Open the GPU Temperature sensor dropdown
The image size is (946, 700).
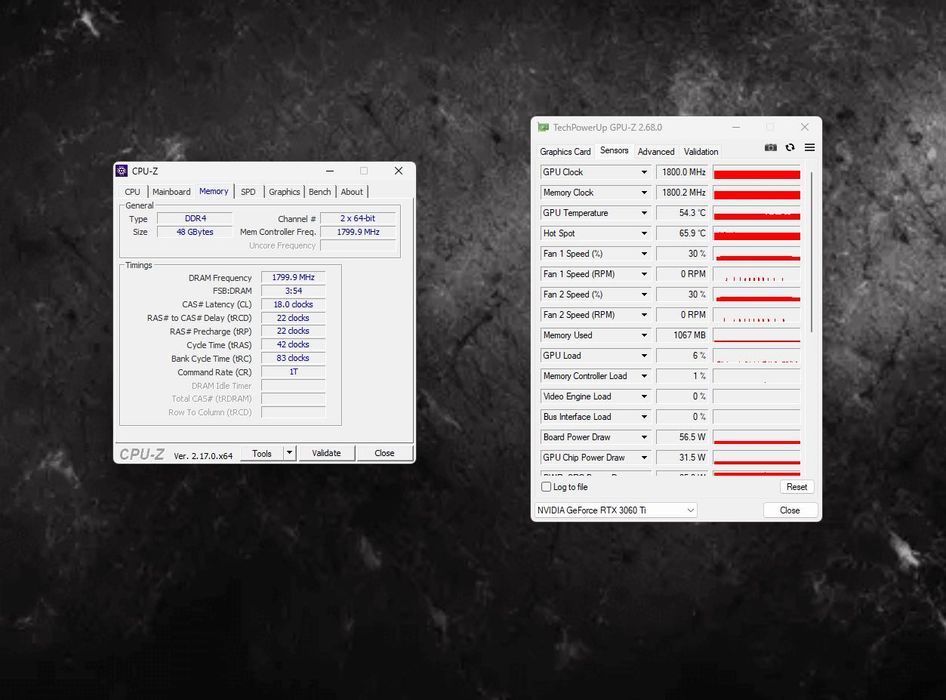[644, 213]
